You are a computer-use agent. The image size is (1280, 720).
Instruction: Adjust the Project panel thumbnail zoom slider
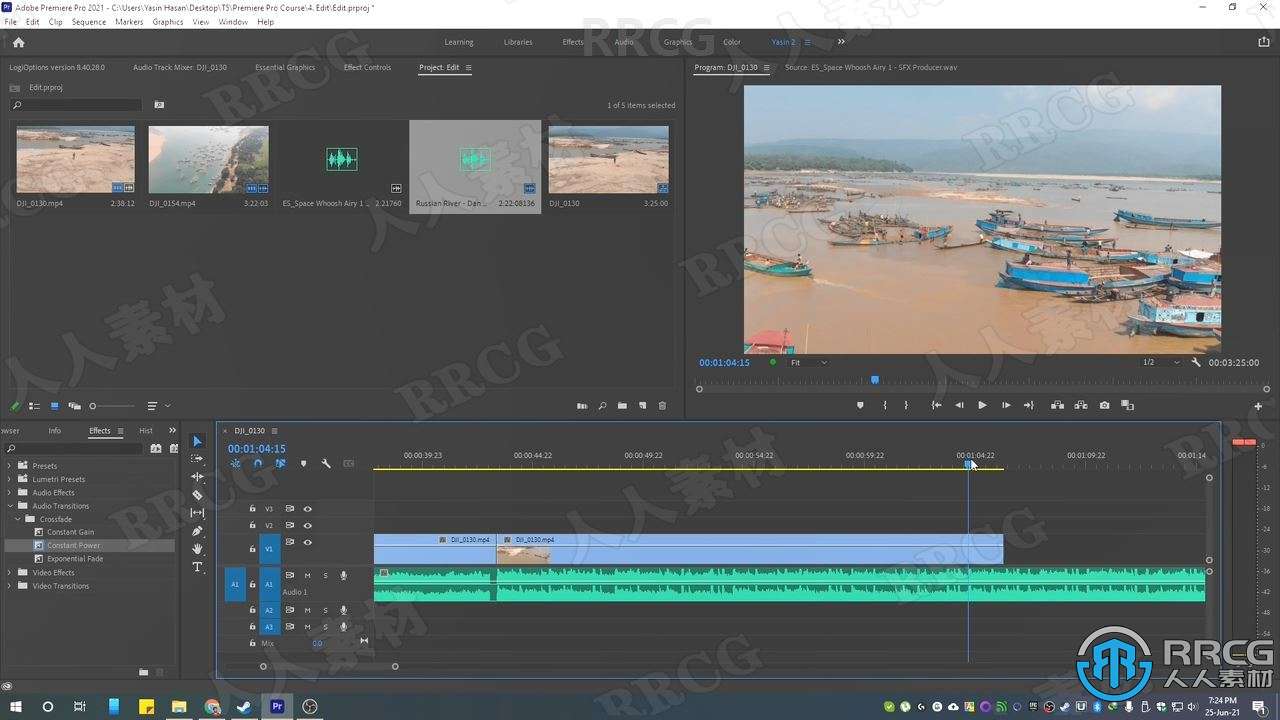(x=93, y=406)
